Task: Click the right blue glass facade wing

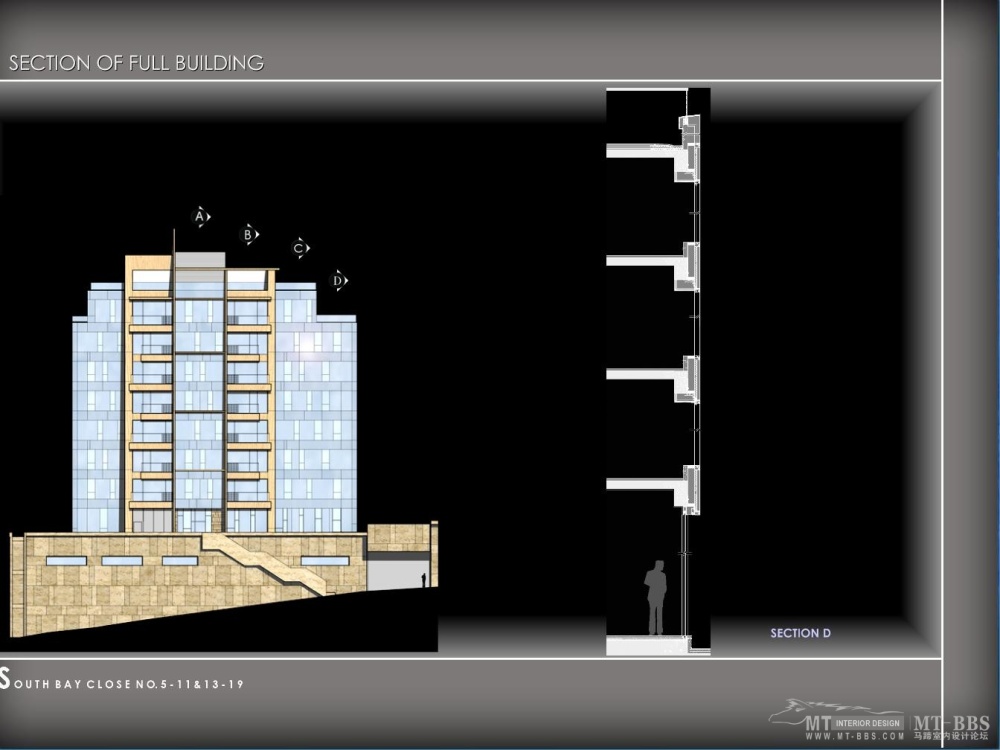Action: tap(314, 420)
